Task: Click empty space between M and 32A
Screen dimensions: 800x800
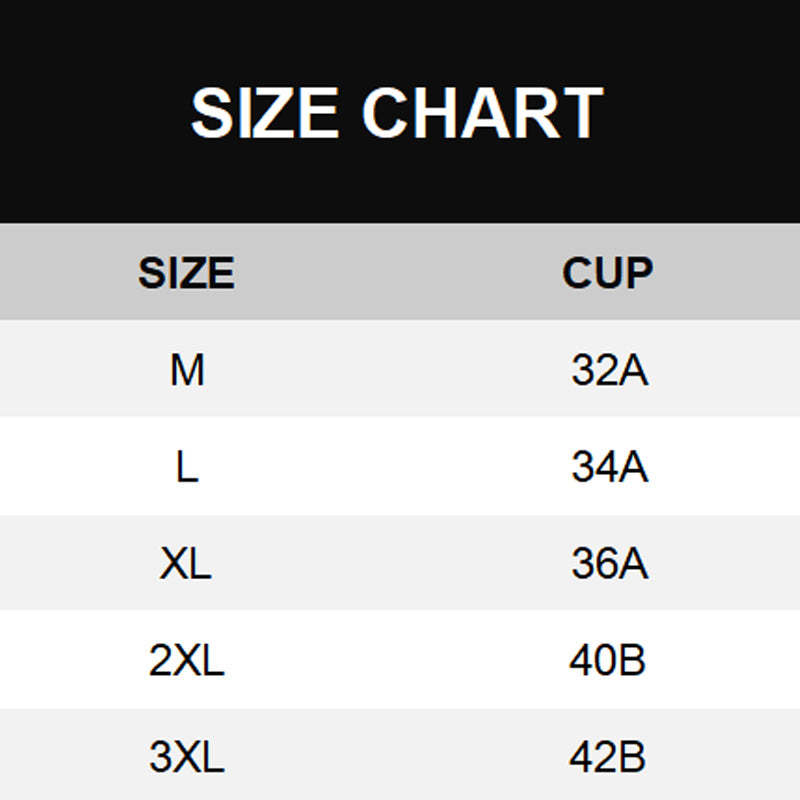Action: (x=400, y=371)
